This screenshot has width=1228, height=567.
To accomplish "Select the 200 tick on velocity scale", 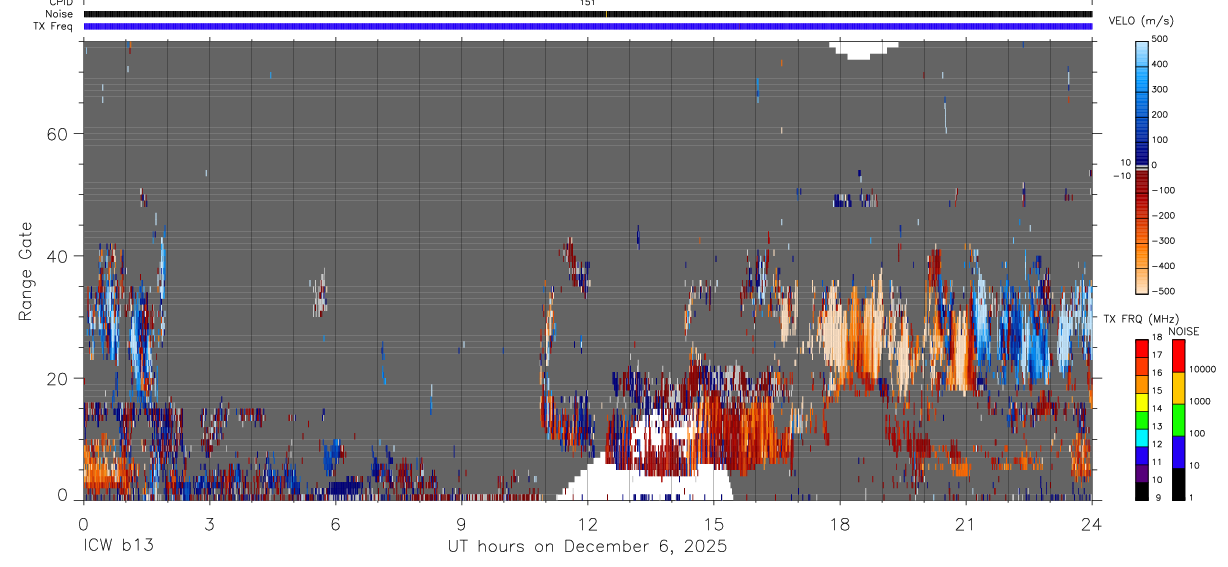I will tap(1162, 114).
